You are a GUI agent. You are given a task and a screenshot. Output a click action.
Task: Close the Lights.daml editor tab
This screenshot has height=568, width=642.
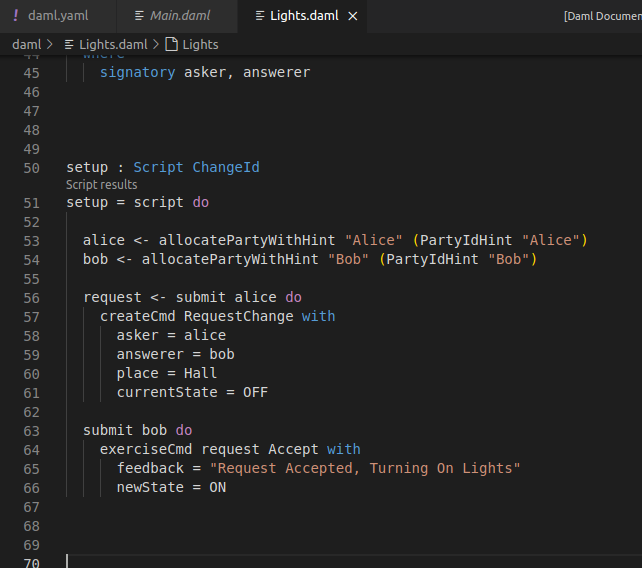351,16
